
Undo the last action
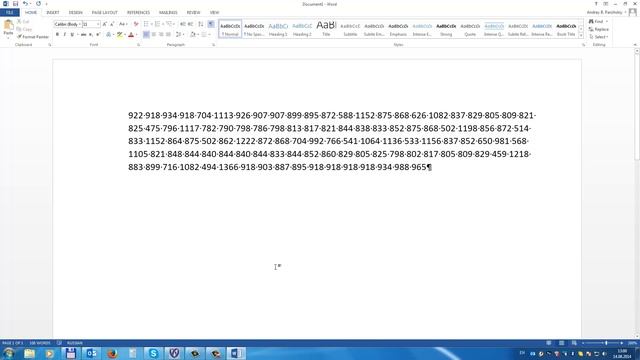tap(25, 4)
